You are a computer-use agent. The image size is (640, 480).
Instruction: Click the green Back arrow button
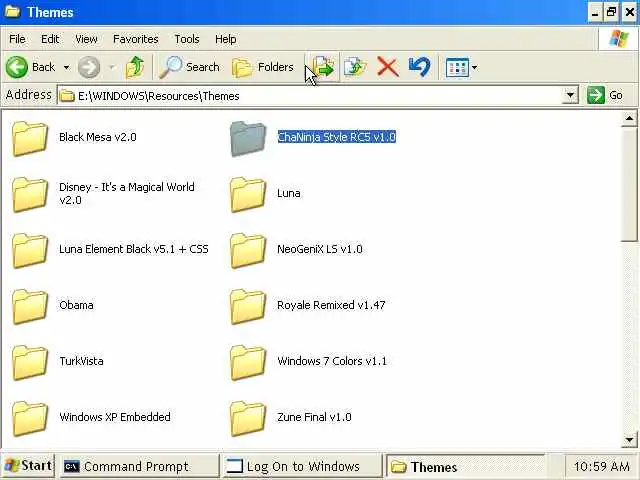point(17,67)
